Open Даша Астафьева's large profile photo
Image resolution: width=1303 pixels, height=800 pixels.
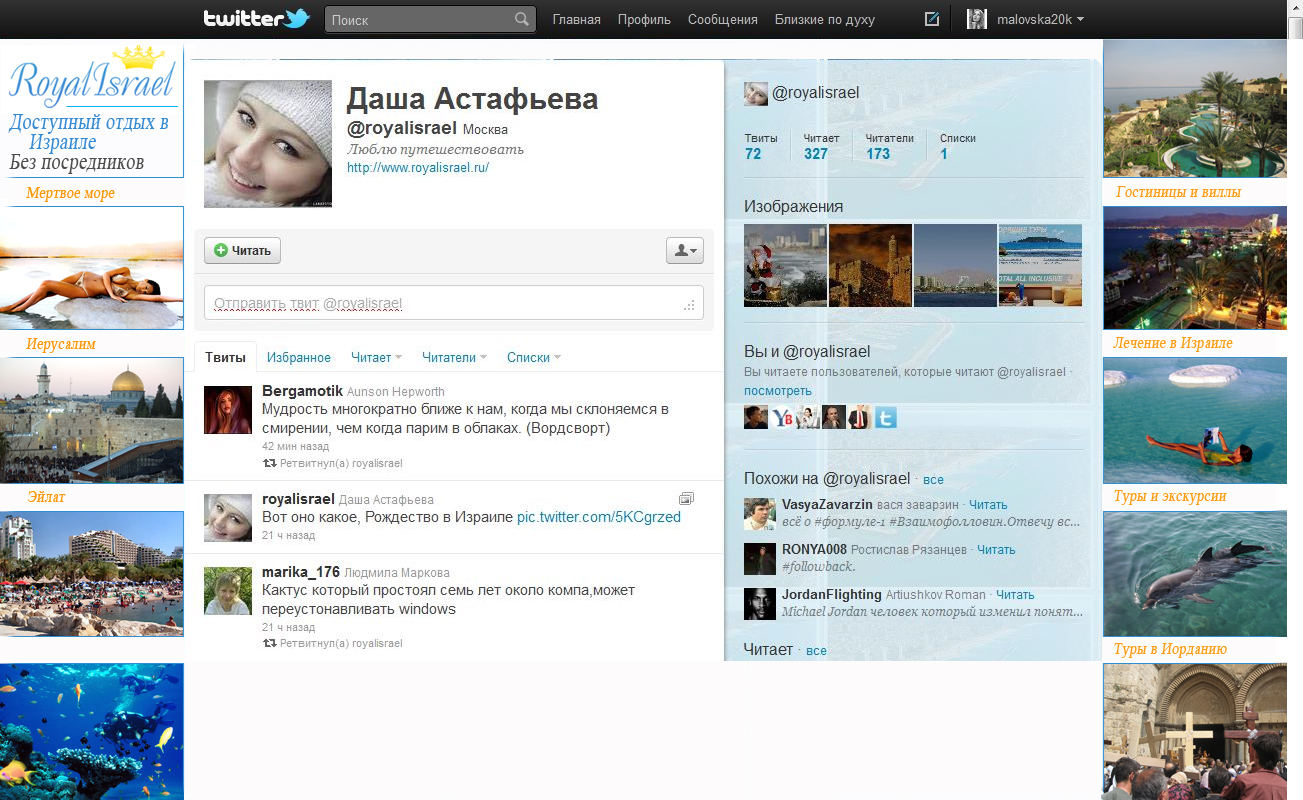(268, 144)
